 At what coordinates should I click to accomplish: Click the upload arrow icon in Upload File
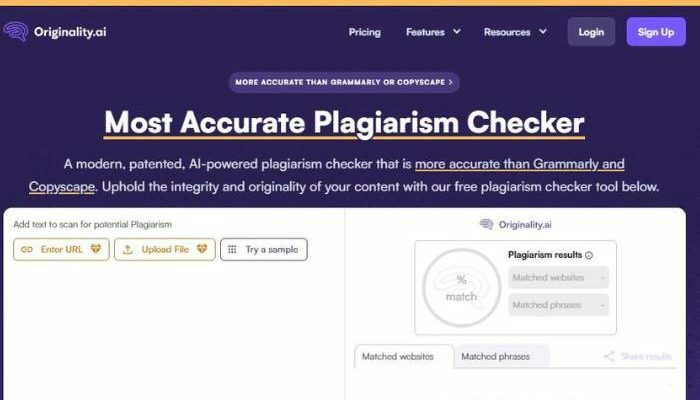click(x=128, y=249)
